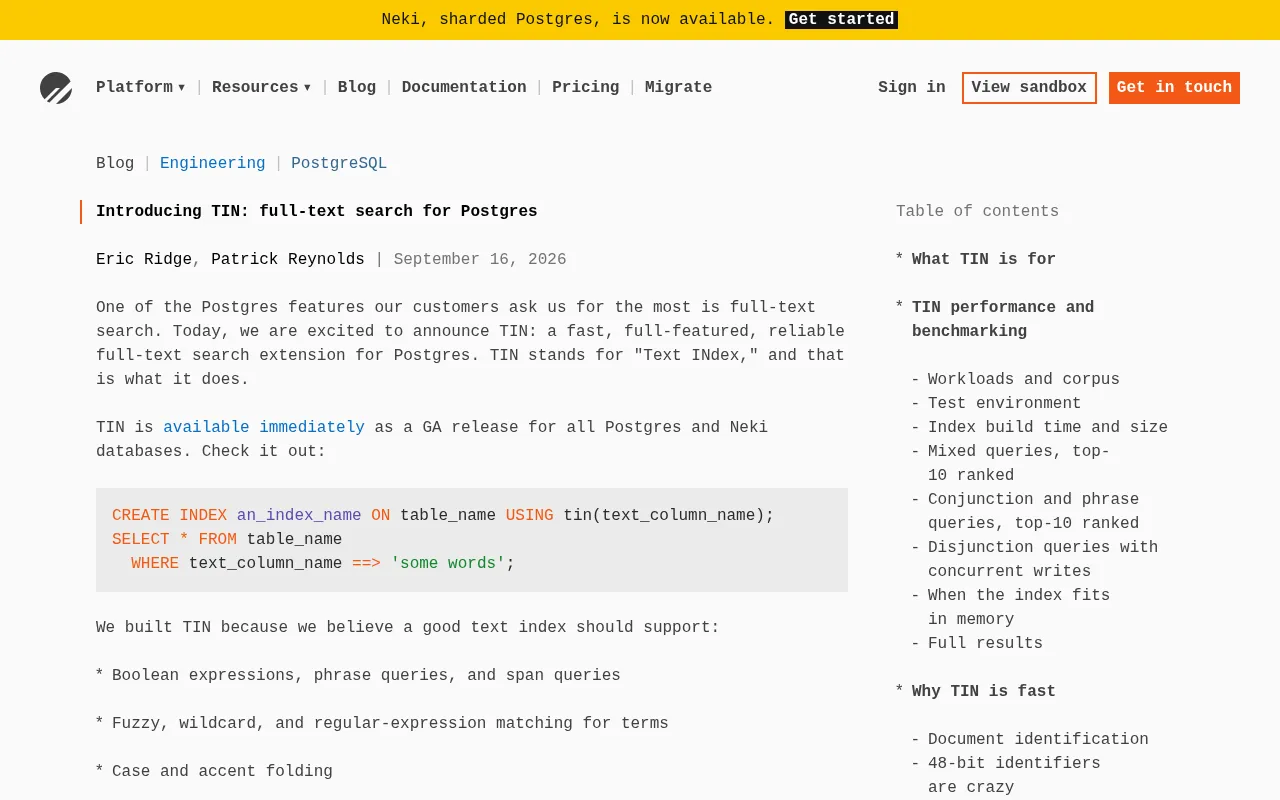The image size is (1280, 800).
Task: Expand the Resources dropdown menu
Action: 262,87
